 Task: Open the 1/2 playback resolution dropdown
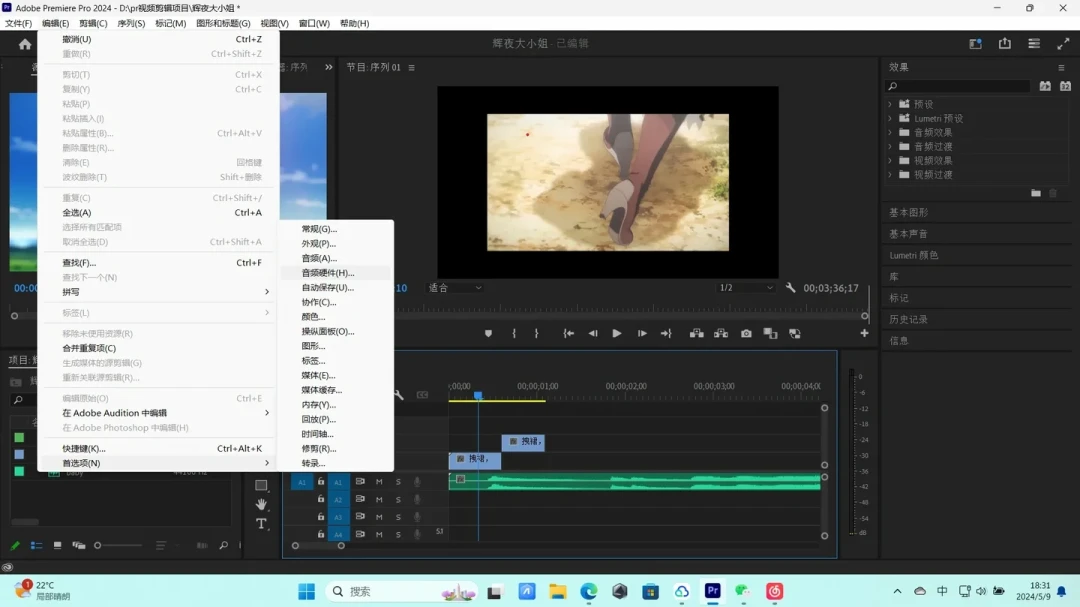coord(746,288)
